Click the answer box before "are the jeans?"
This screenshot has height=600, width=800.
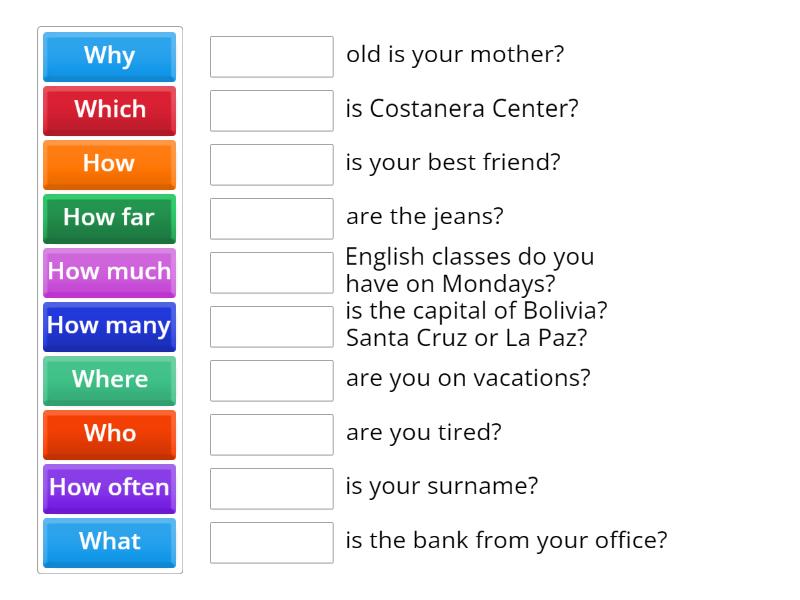(x=271, y=218)
